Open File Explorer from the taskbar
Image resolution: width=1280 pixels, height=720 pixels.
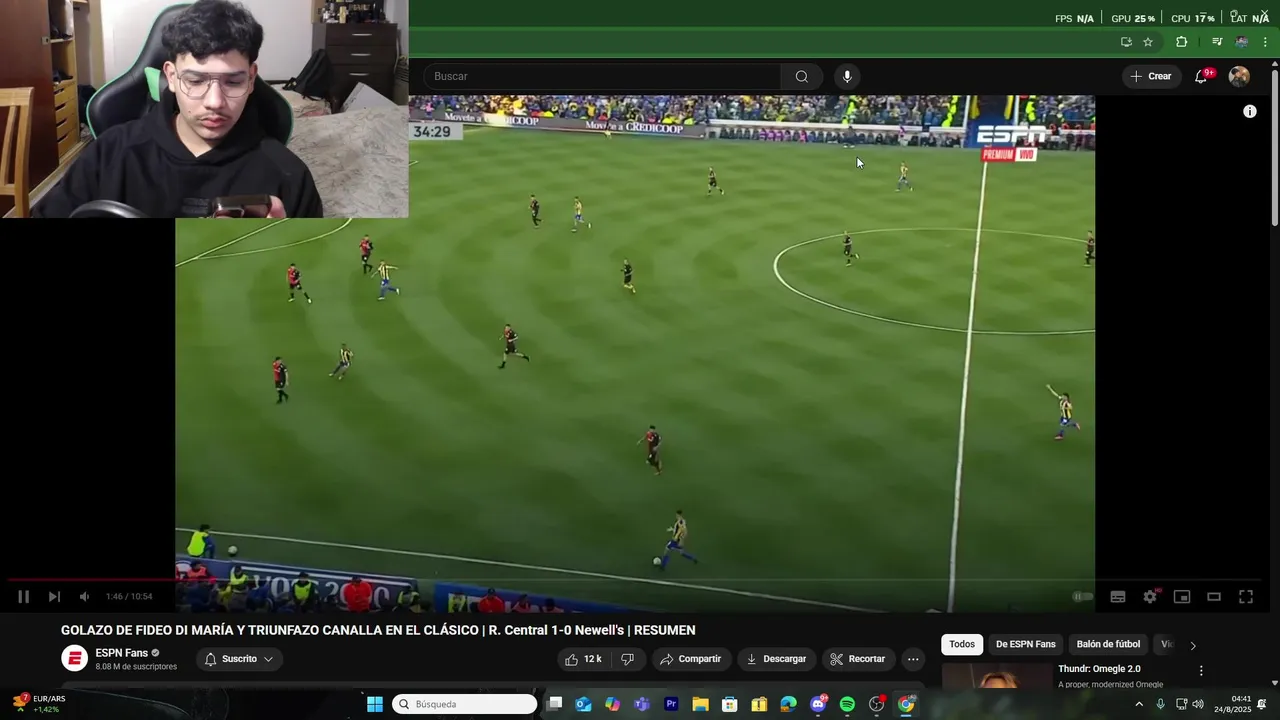700,704
